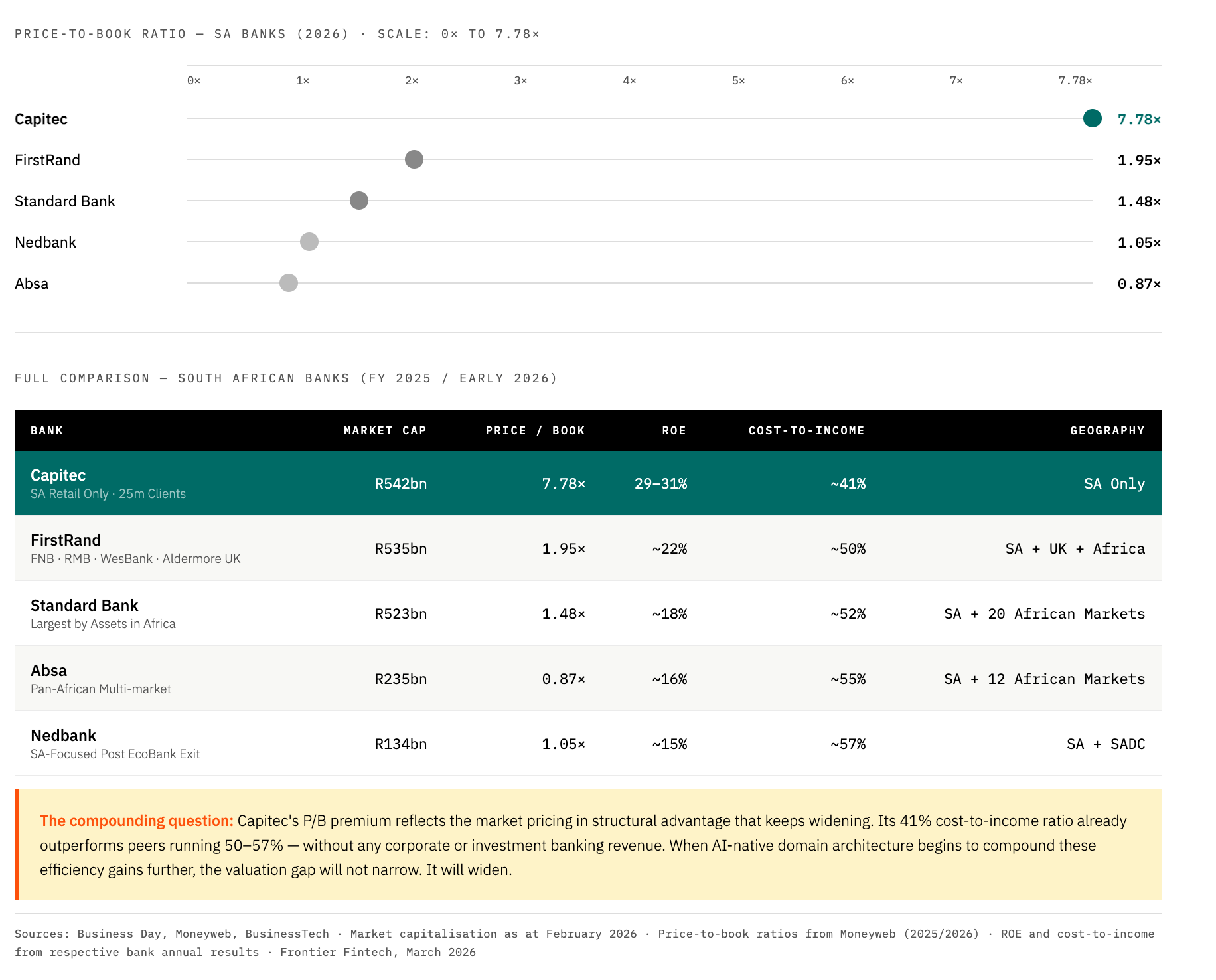Click the ROE column header

674,430
